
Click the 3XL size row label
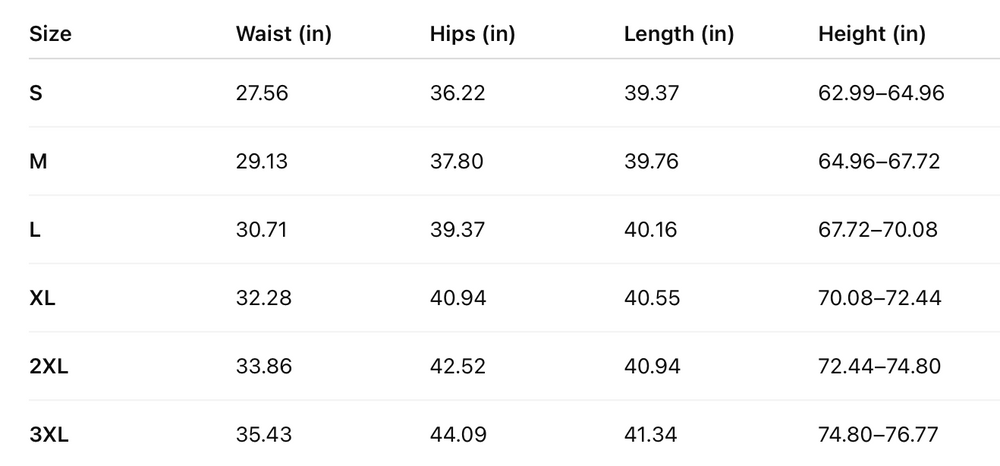tap(49, 435)
